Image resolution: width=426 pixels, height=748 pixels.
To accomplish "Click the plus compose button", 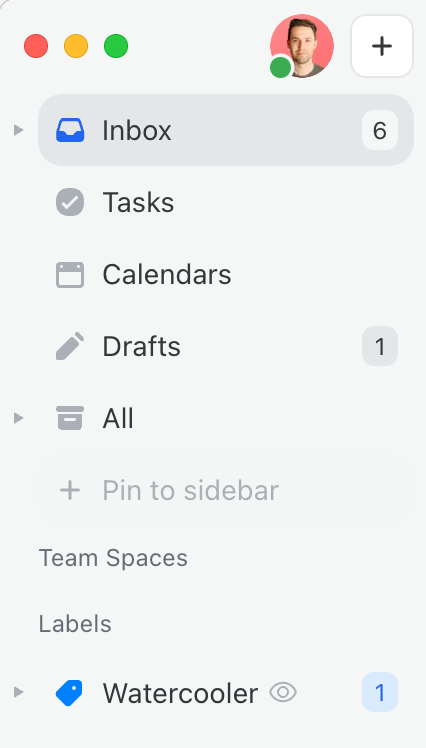I will tap(382, 46).
